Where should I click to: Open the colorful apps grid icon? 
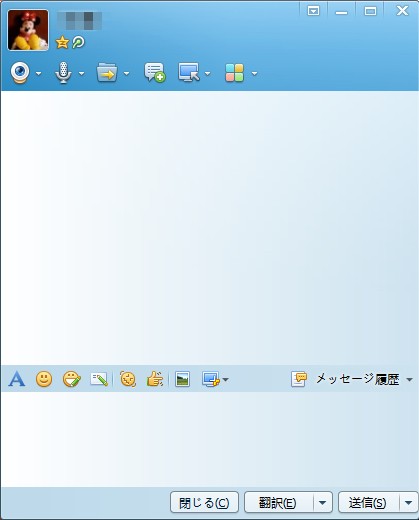click(235, 73)
